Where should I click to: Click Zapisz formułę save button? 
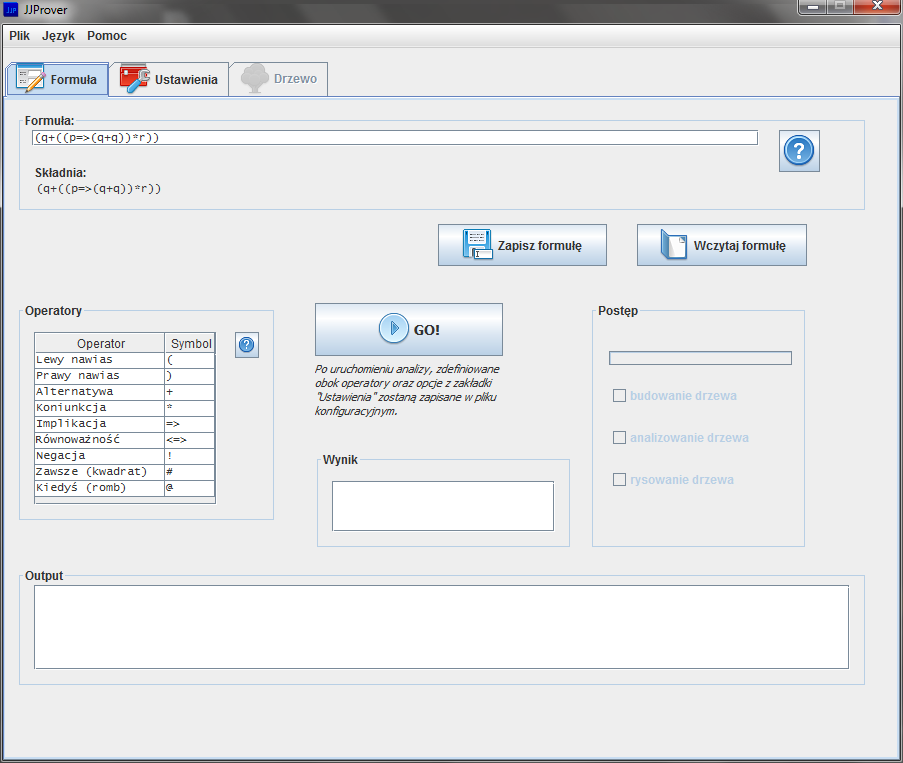(522, 245)
